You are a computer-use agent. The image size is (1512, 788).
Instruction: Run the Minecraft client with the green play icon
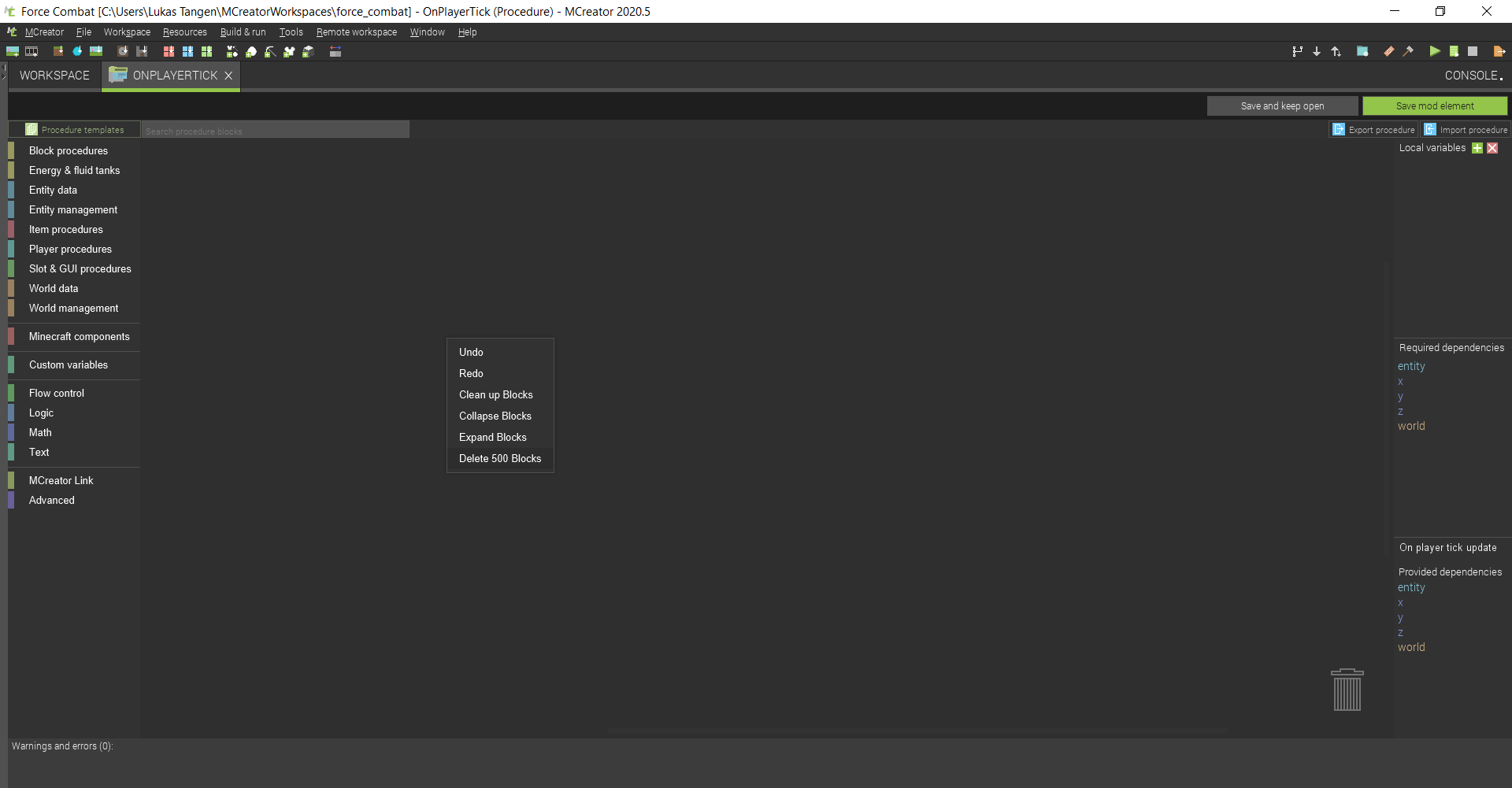(x=1435, y=51)
